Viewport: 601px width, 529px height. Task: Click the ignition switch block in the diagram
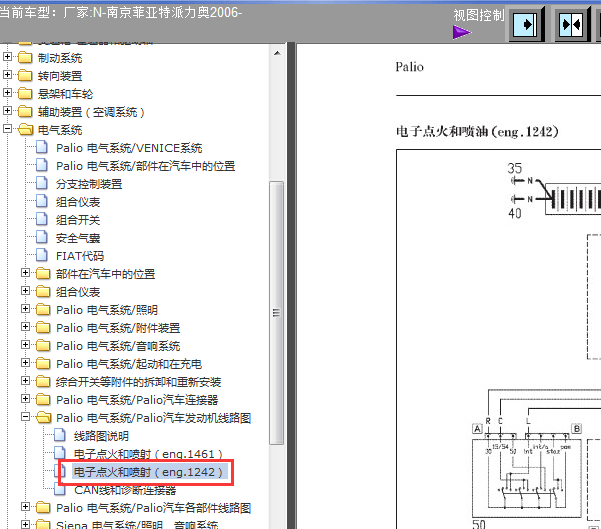527,477
